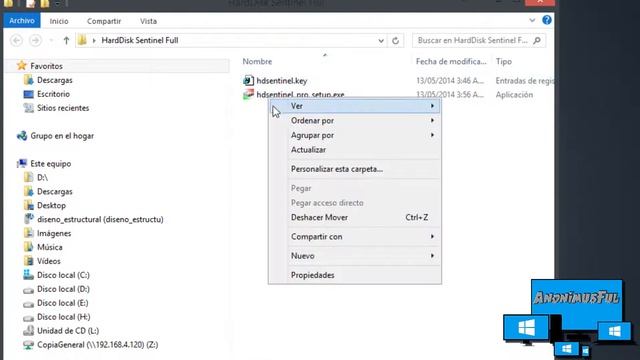Select Personalizar esta carpeta... option
Image resolution: width=640 pixels, height=360 pixels.
(337, 169)
